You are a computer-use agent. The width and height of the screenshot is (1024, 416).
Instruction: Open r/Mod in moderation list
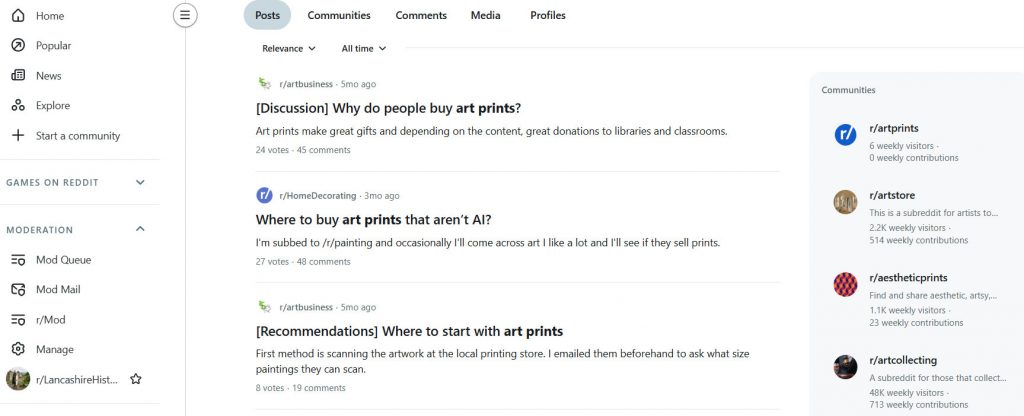click(50, 320)
